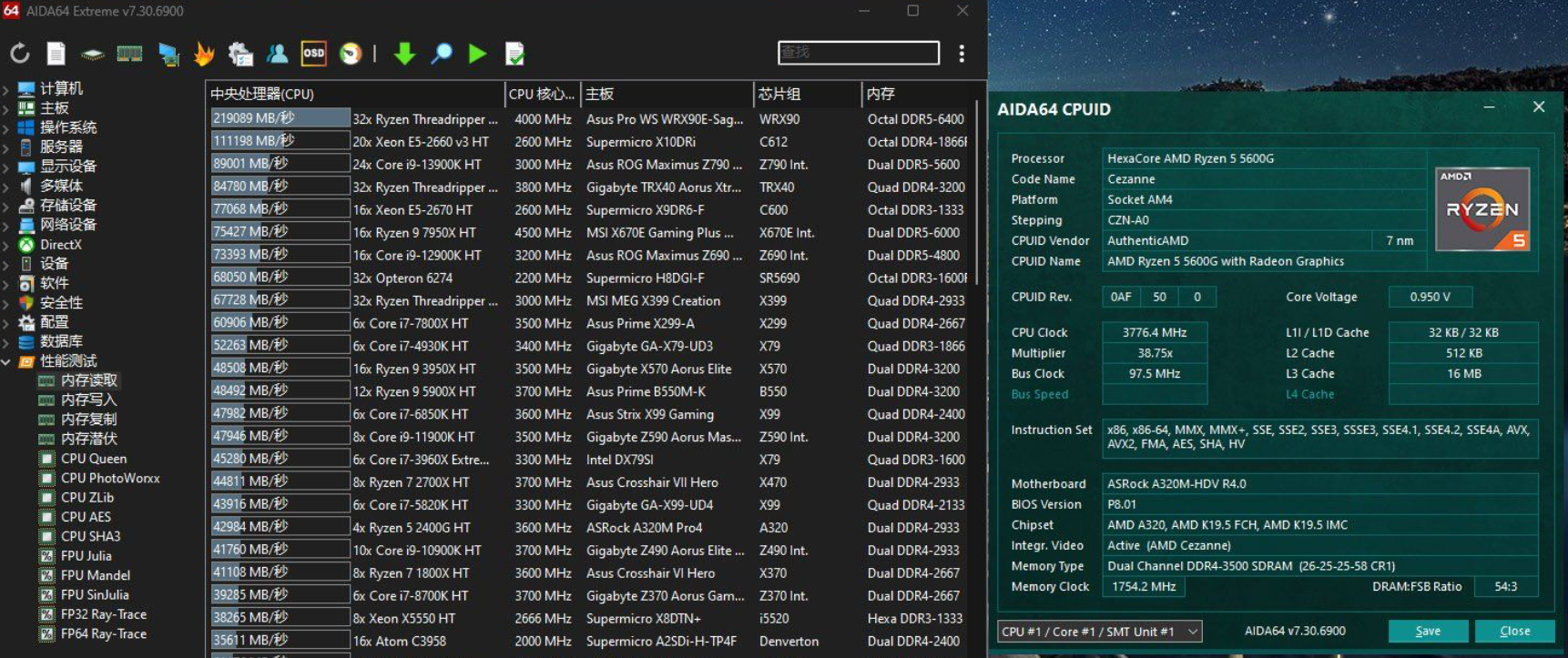This screenshot has height=658, width=1568.
Task: Click the green down arrow icon
Action: pyautogui.click(x=404, y=54)
